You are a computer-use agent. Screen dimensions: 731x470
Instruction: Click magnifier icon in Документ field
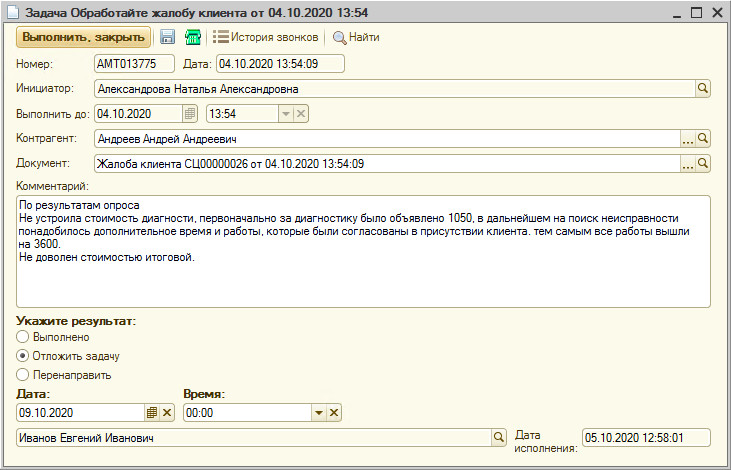(702, 163)
